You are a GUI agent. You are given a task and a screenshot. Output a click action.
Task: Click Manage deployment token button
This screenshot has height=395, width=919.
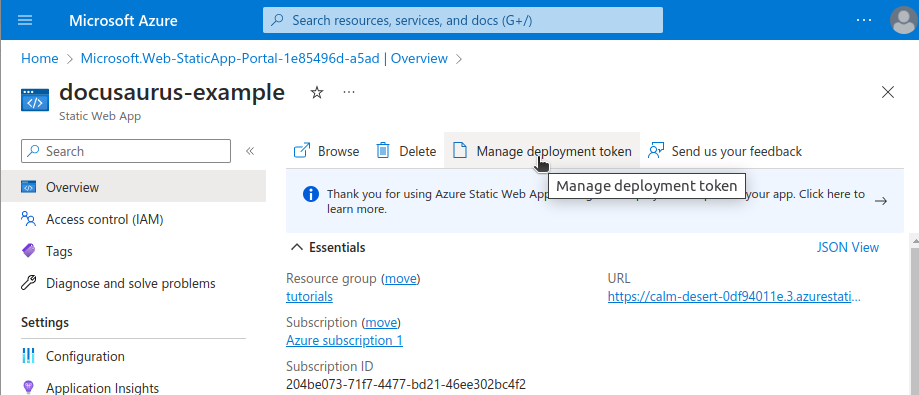tap(542, 151)
